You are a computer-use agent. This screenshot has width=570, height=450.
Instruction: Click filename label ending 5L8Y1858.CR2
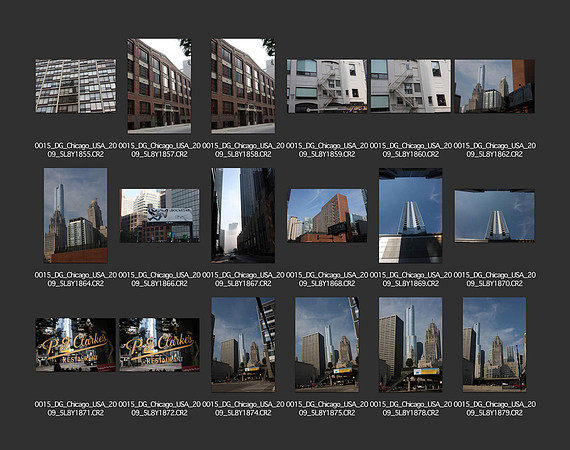coord(243,150)
